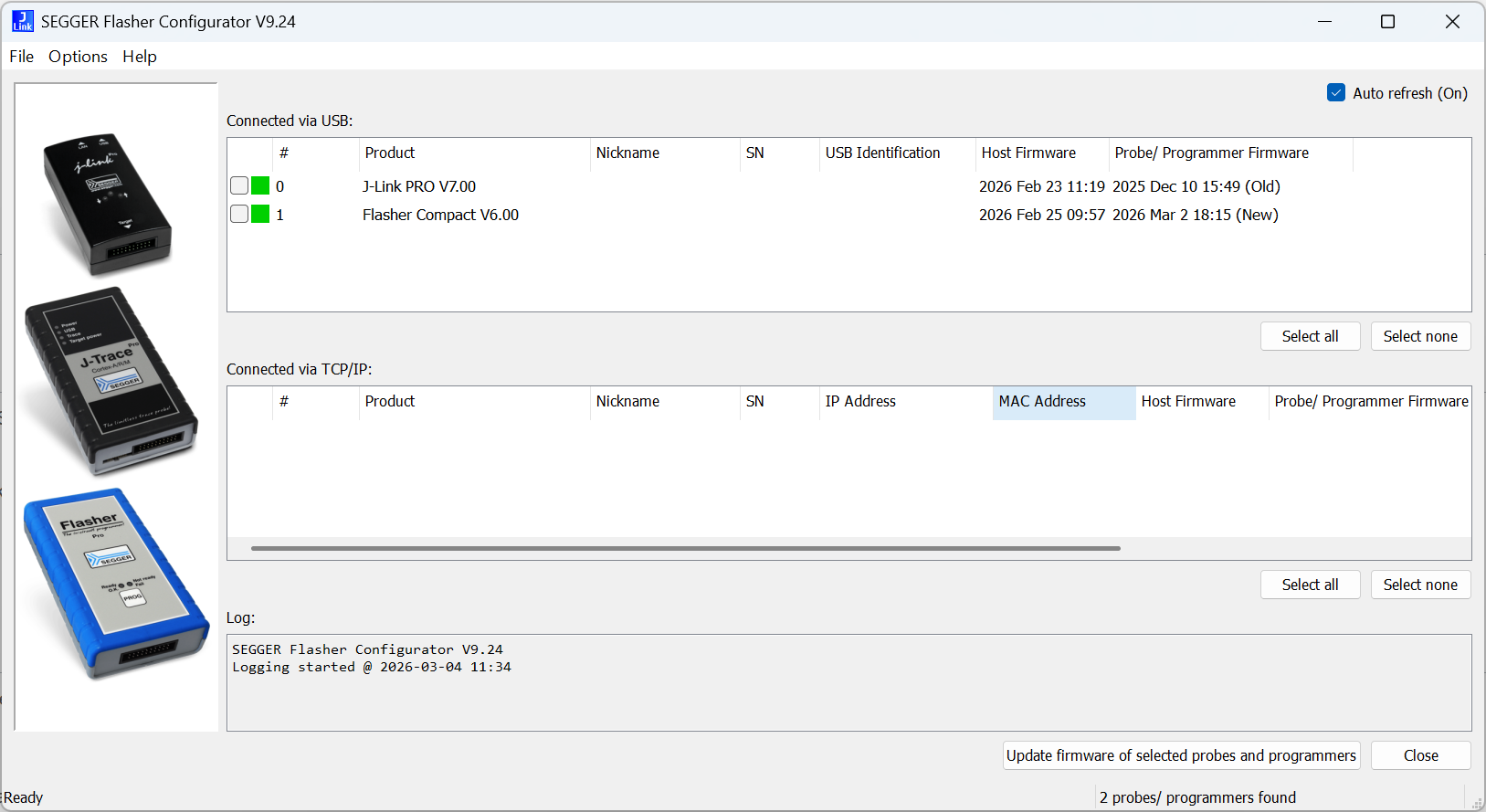Check the J-Link PRO V7.00 checkbox
The width and height of the screenshot is (1486, 812).
239,186
